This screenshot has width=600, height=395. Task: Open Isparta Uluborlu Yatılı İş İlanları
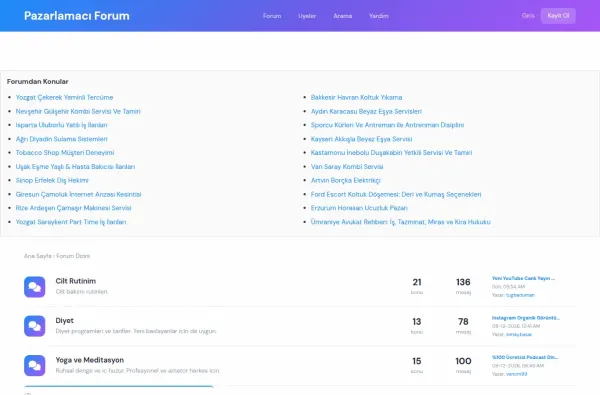pos(62,125)
